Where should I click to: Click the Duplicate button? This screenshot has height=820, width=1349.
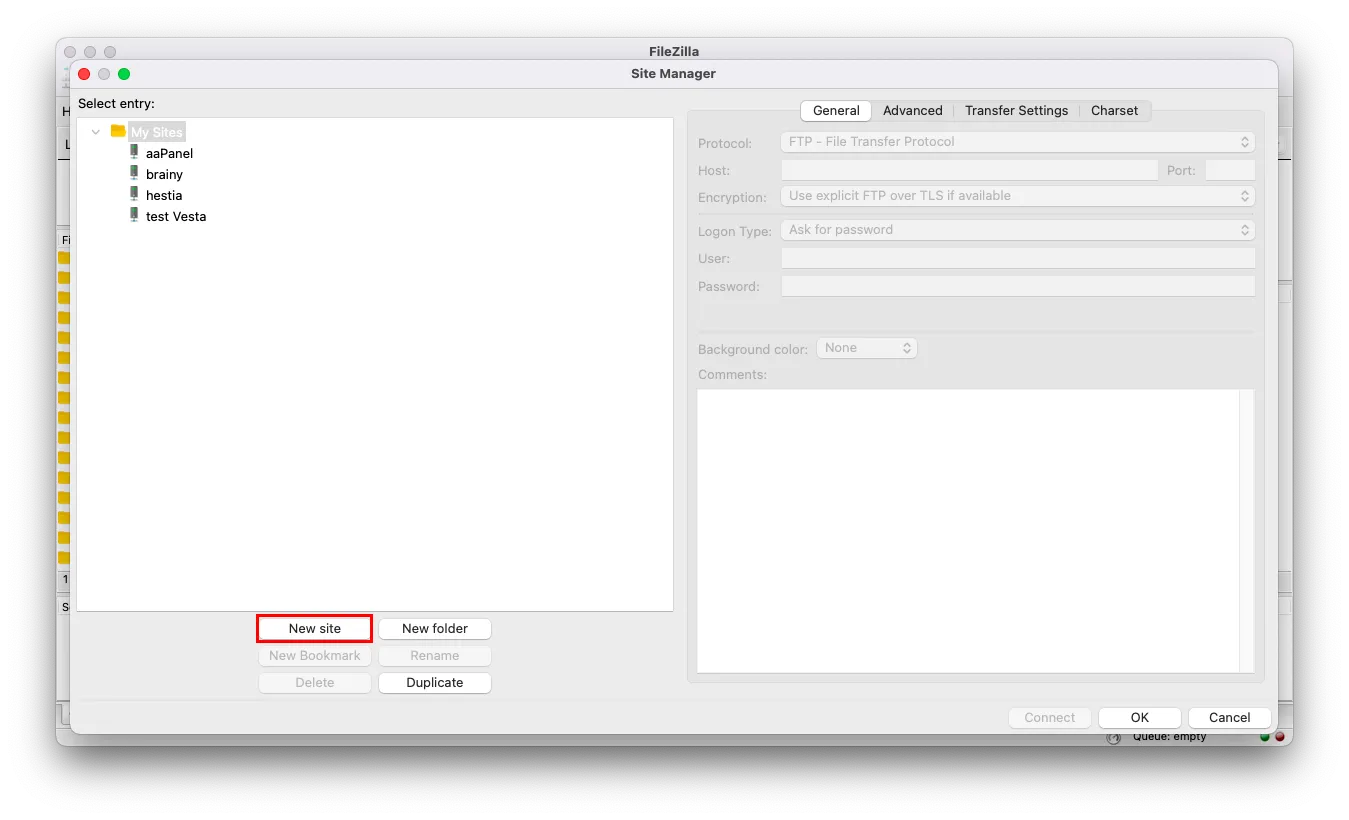[435, 682]
